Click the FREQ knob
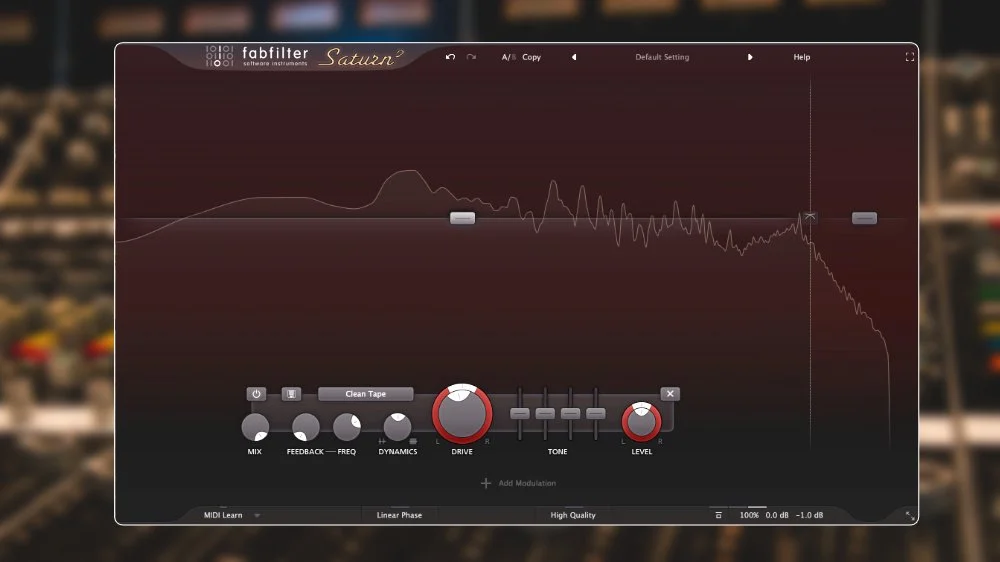 point(347,427)
